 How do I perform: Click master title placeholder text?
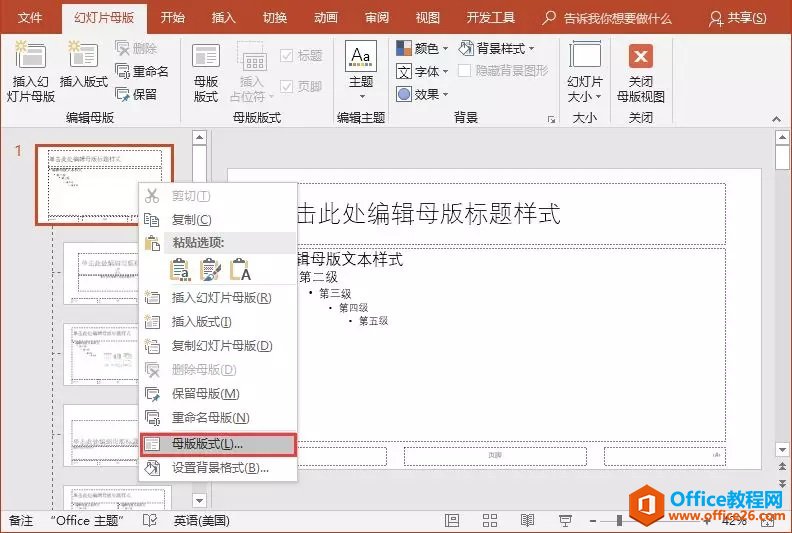tap(428, 214)
